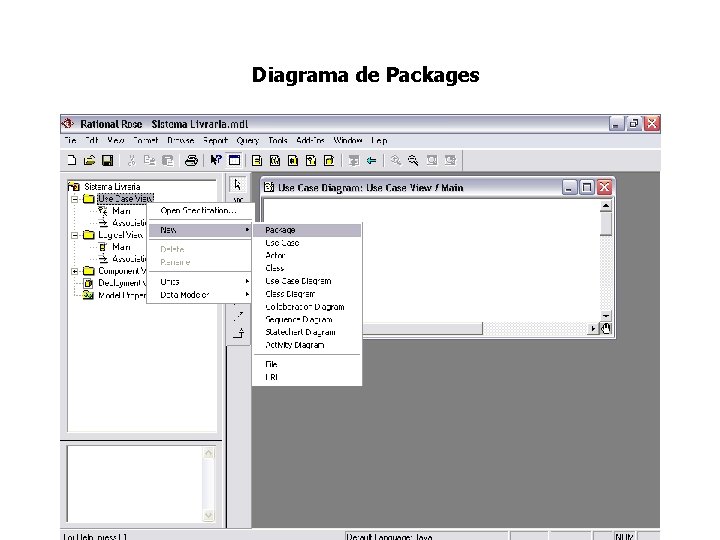Click the diagram window's scroll-up arrow
The height and width of the screenshot is (540, 720).
point(606,206)
